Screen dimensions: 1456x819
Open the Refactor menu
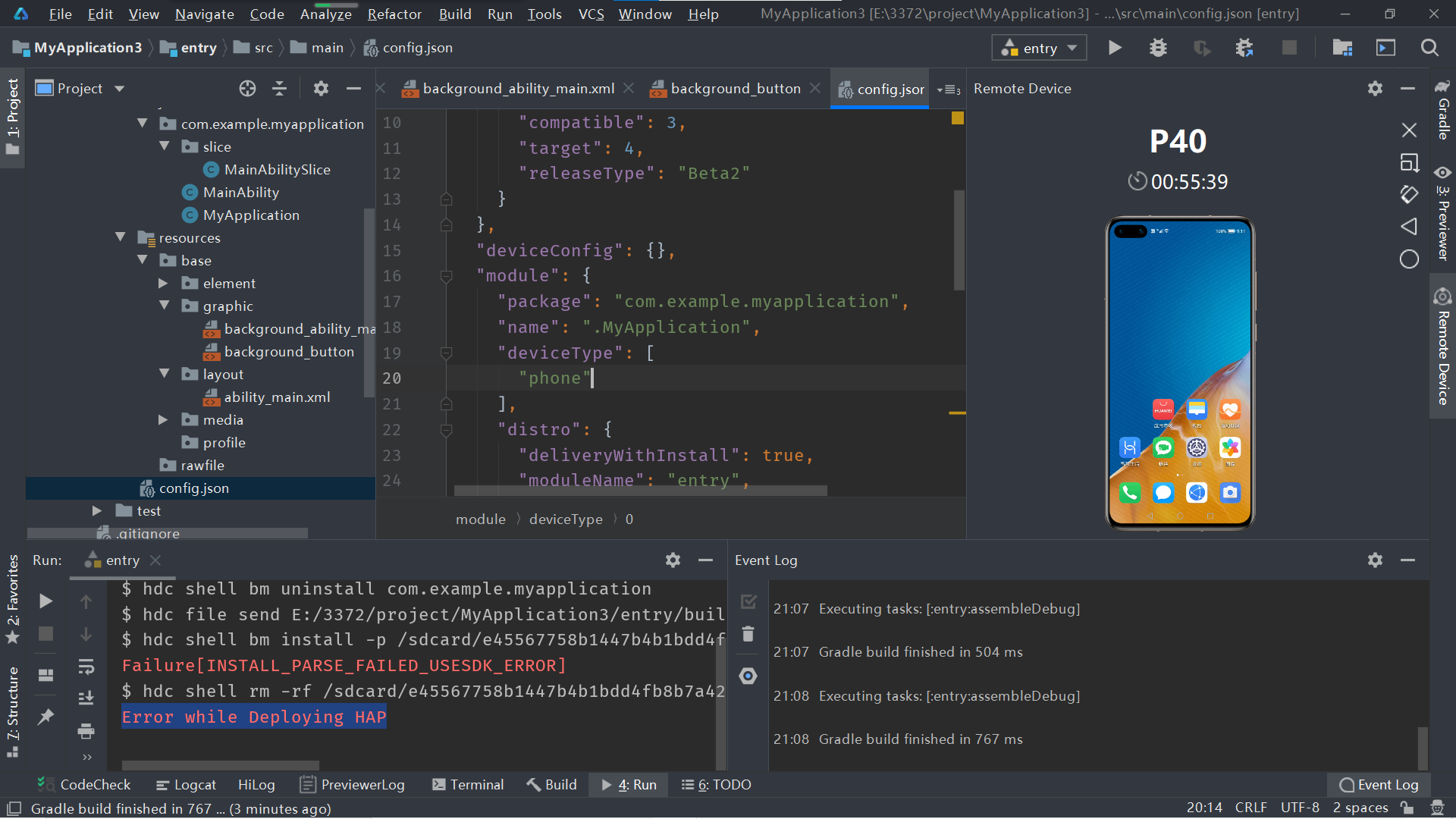pos(394,14)
